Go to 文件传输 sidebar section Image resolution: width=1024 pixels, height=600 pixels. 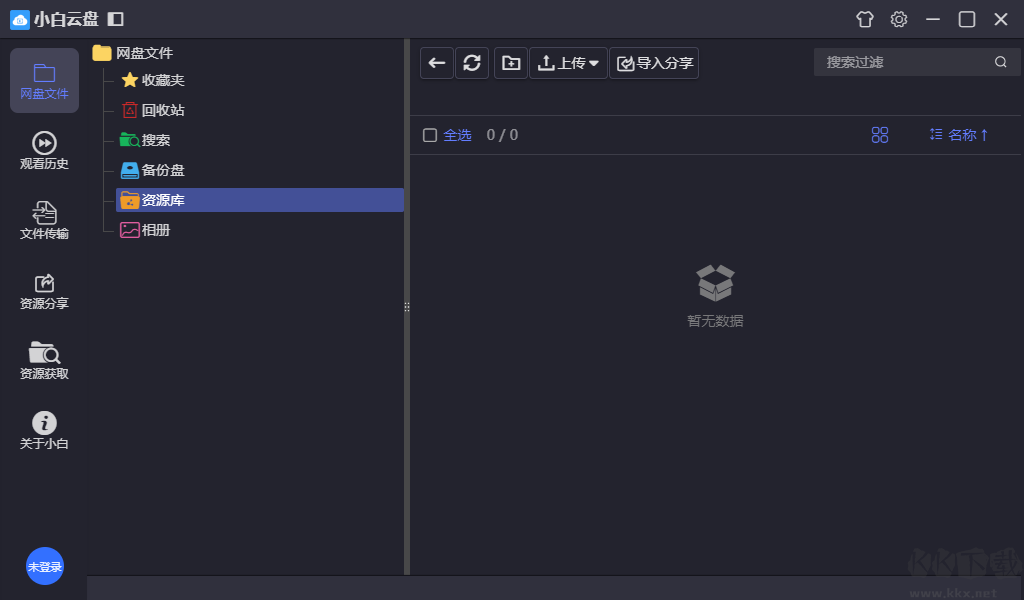pos(44,221)
